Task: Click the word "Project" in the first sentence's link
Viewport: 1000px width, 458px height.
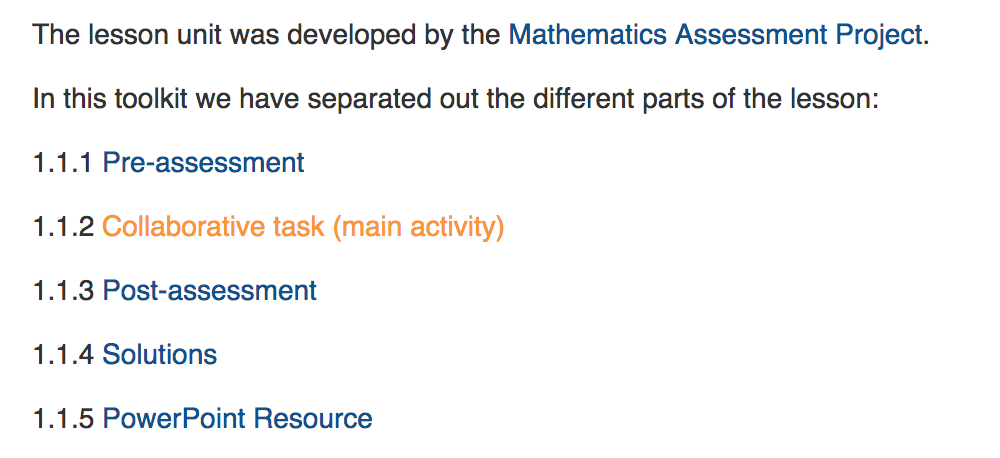Action: click(879, 36)
